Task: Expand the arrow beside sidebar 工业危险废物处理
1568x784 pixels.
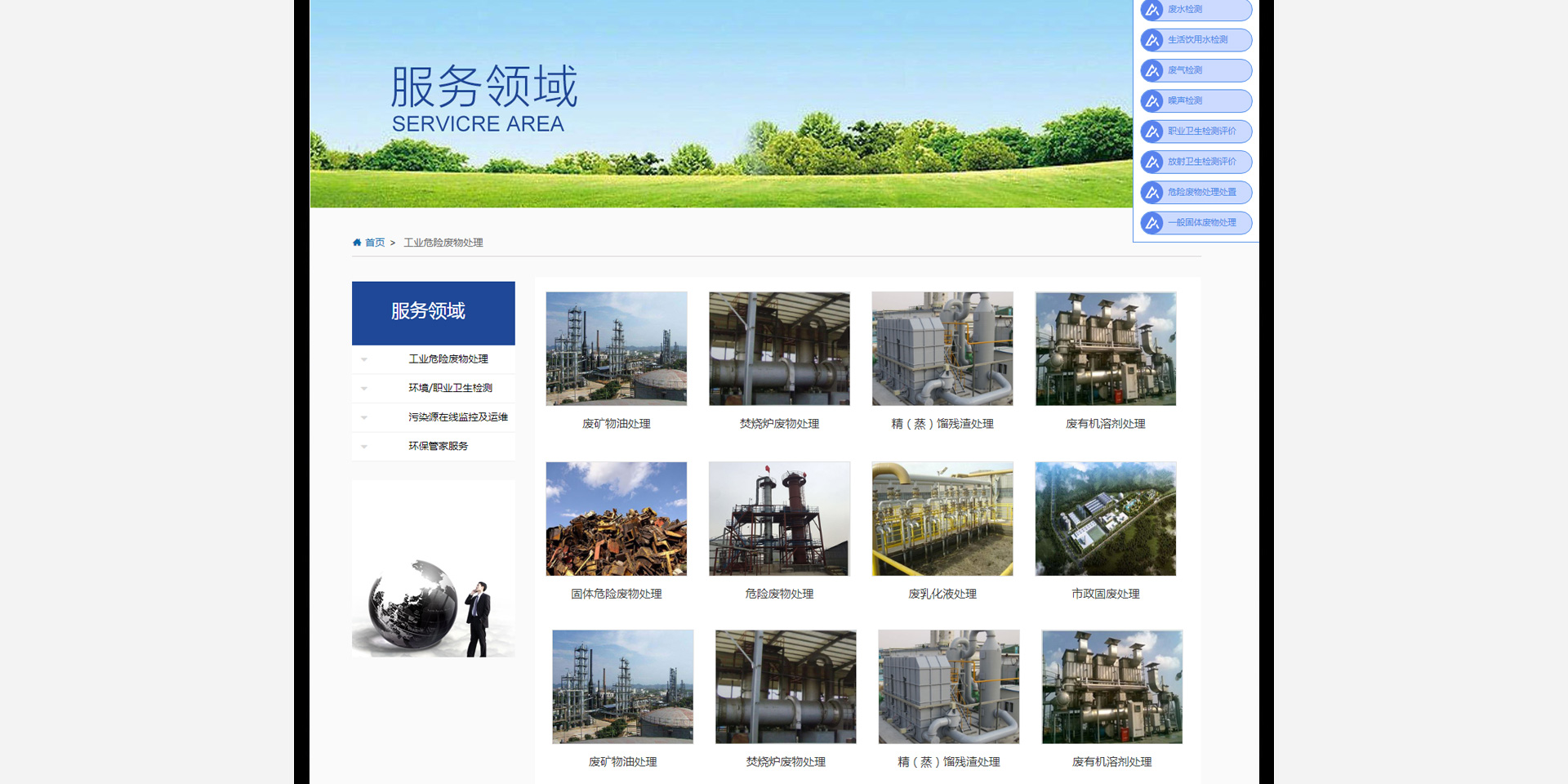Action: click(x=364, y=359)
